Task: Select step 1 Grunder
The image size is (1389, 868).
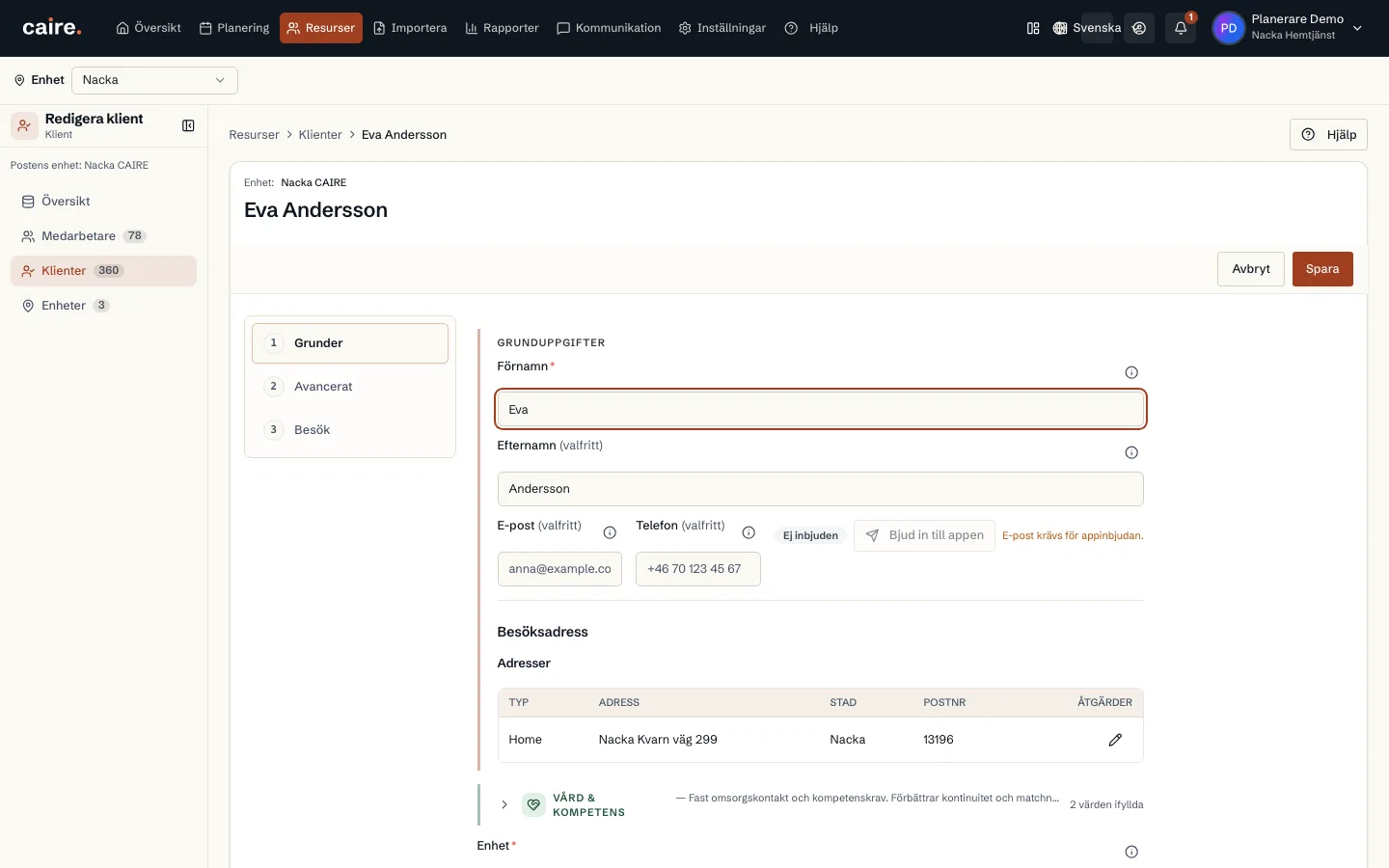Action: (350, 343)
